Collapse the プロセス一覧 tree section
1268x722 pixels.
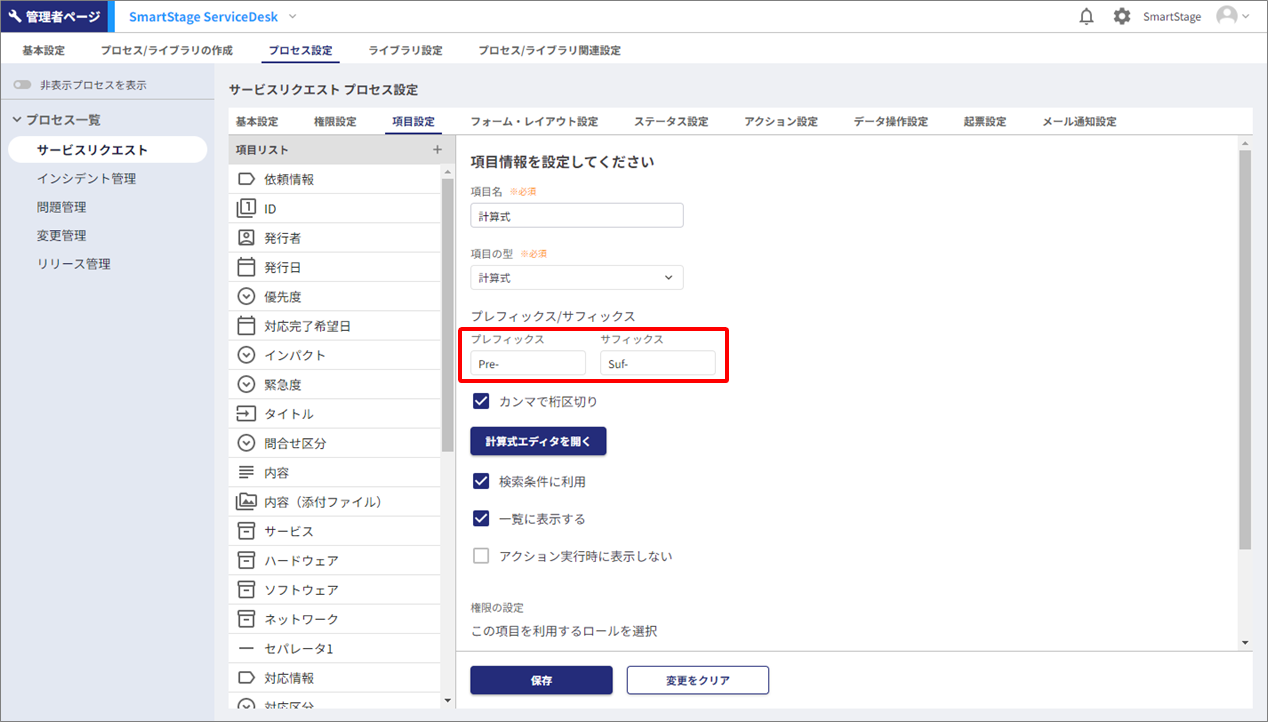click(x=17, y=120)
